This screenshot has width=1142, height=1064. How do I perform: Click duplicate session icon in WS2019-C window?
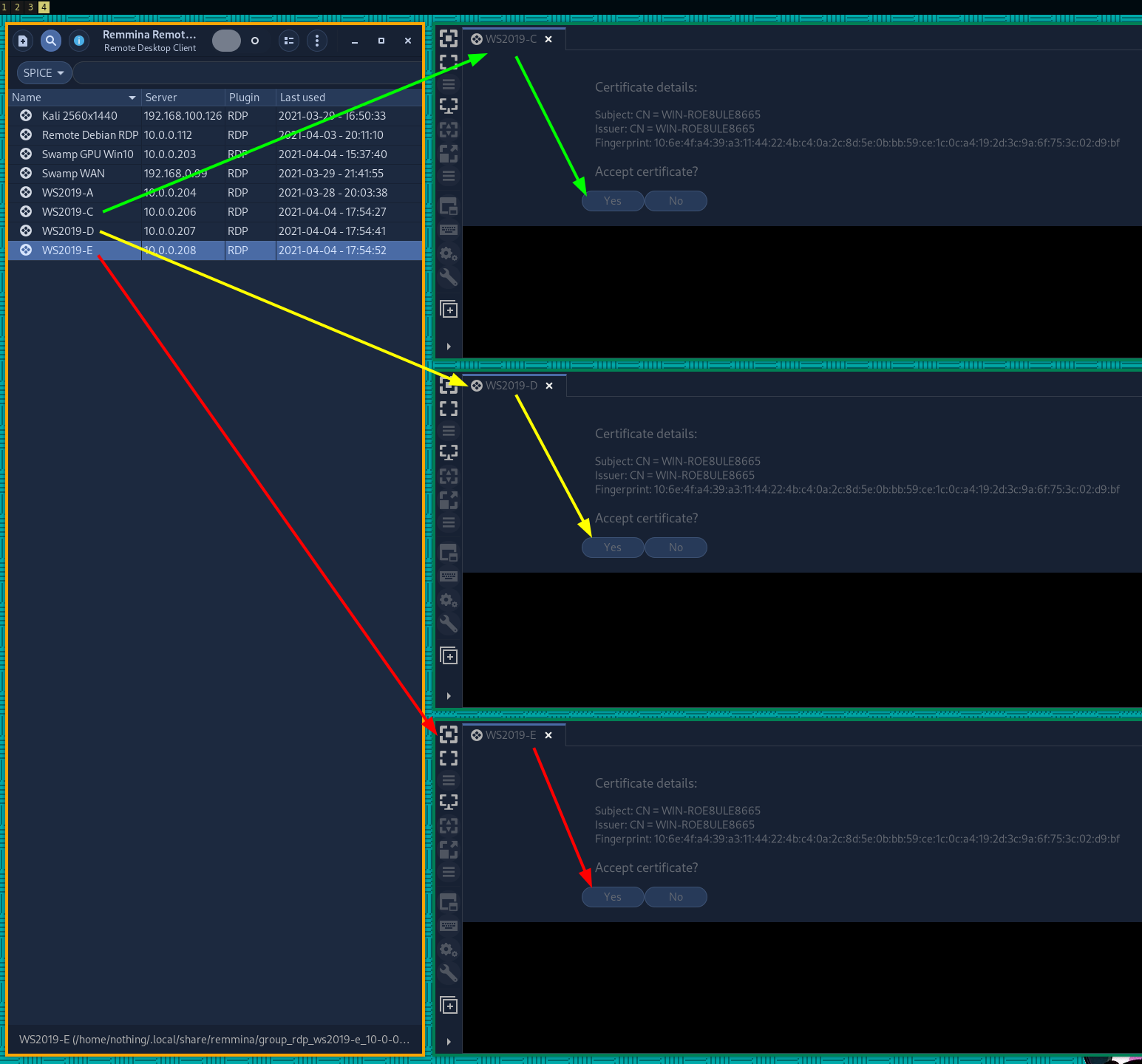(449, 309)
